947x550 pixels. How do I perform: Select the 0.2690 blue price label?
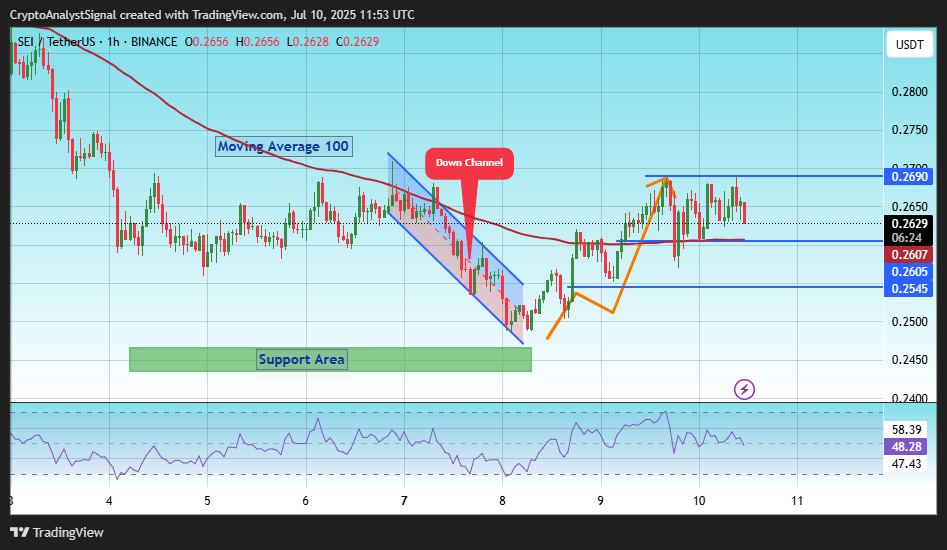(x=909, y=177)
